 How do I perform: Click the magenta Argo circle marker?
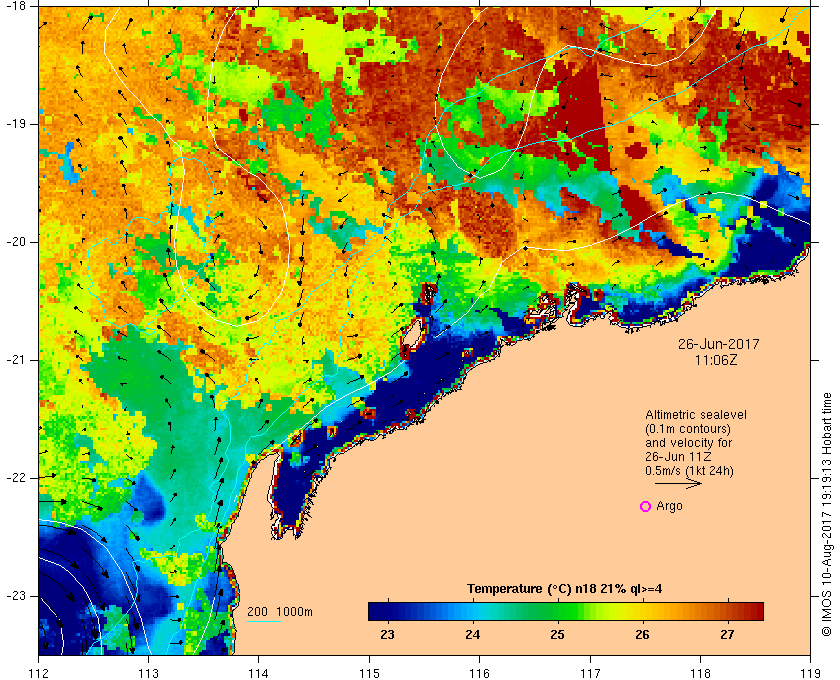pyautogui.click(x=646, y=506)
